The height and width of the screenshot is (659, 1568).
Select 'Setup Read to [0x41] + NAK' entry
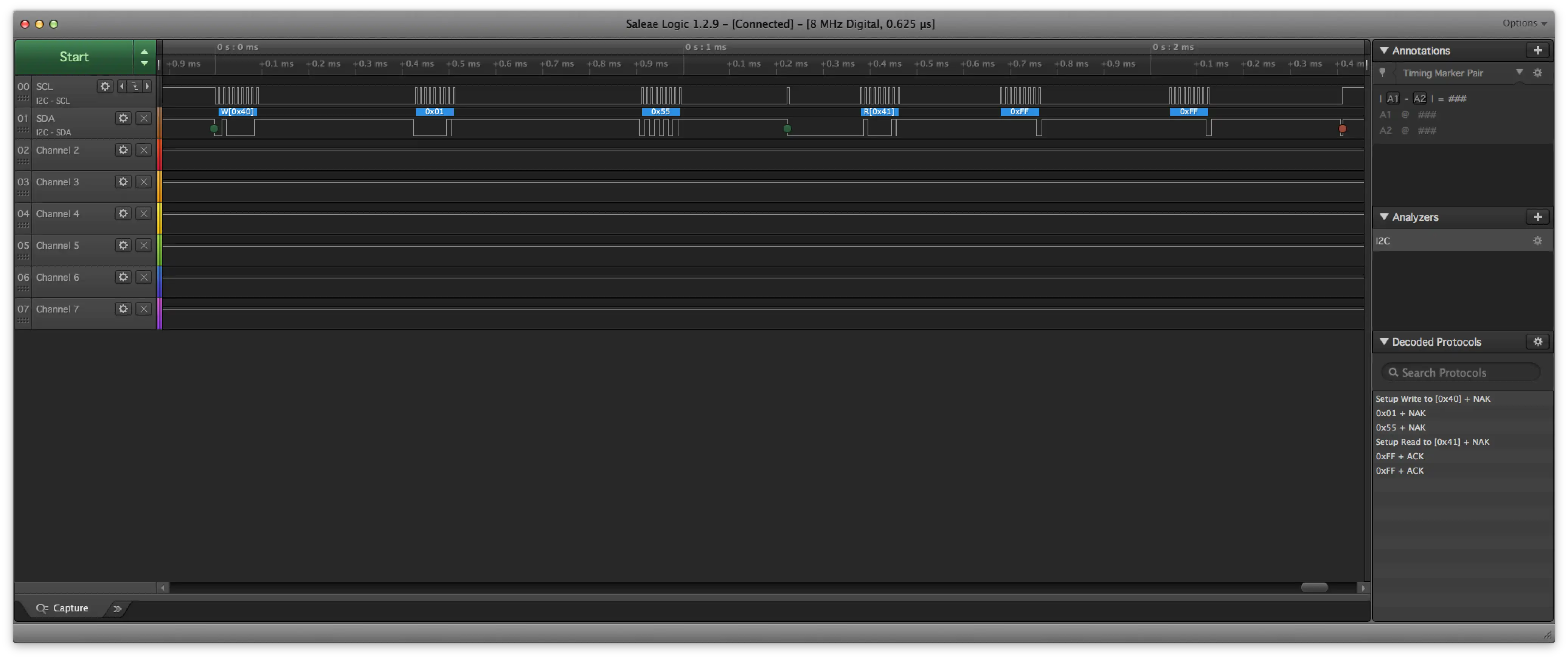tap(1432, 442)
